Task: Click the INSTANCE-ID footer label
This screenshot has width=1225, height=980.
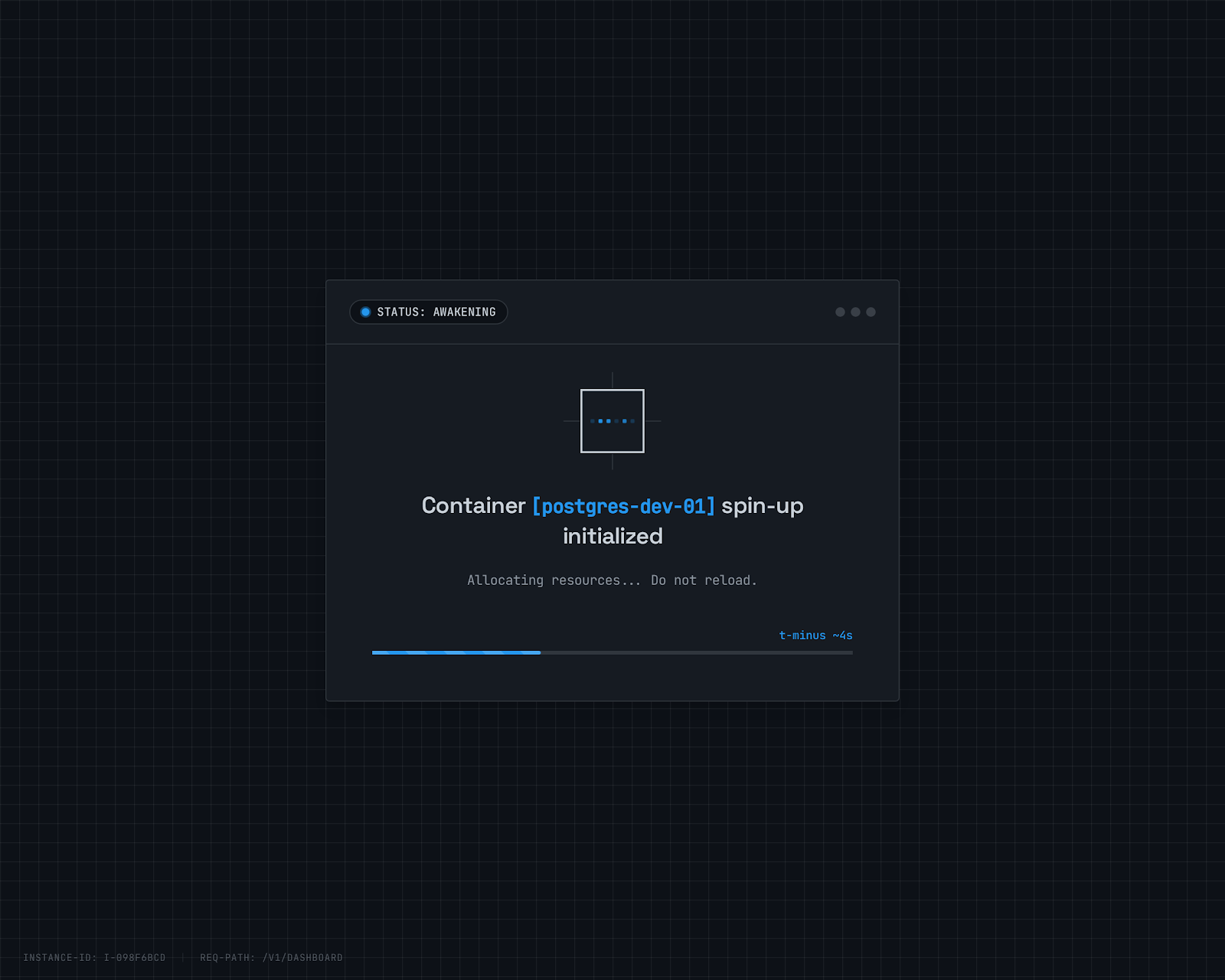Action: point(93,957)
